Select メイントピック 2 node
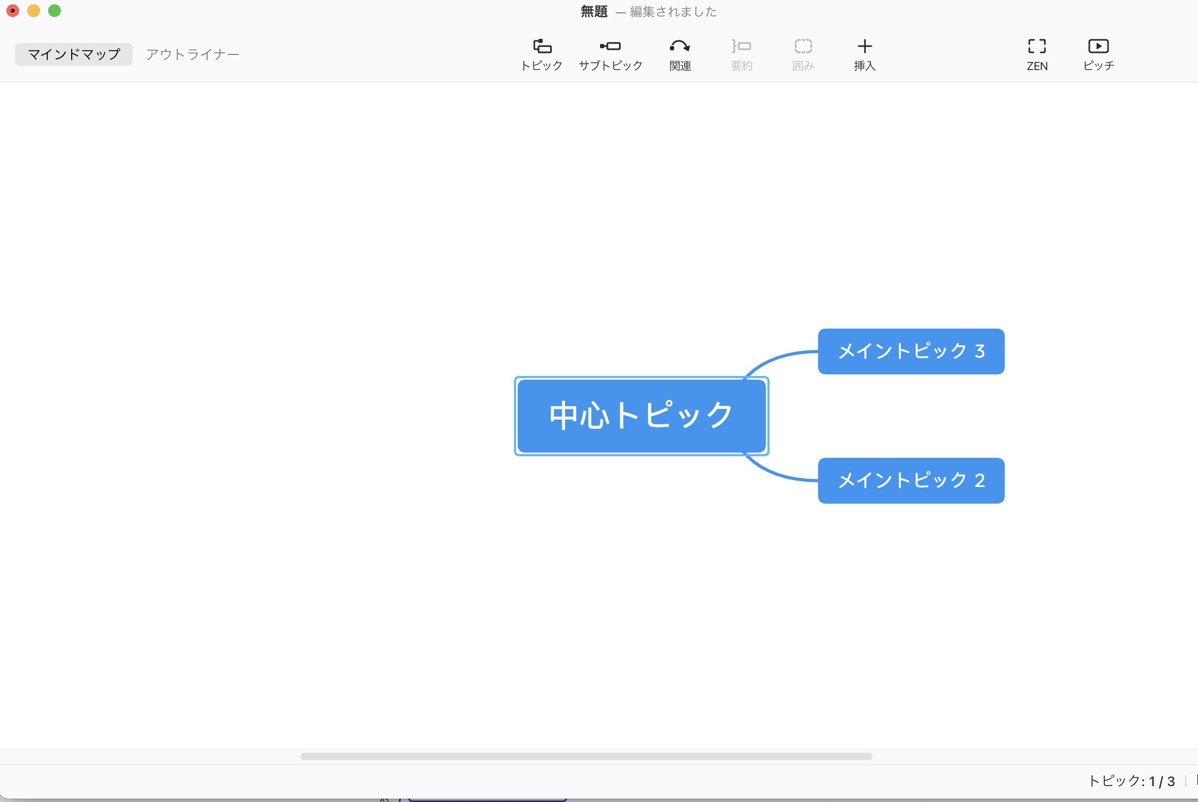Image resolution: width=1198 pixels, height=802 pixels. pyautogui.click(x=911, y=480)
